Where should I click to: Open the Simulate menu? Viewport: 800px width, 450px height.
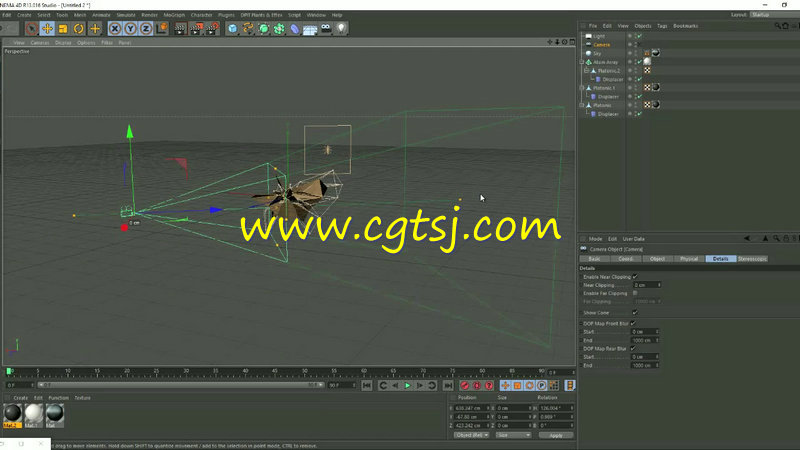coord(126,15)
